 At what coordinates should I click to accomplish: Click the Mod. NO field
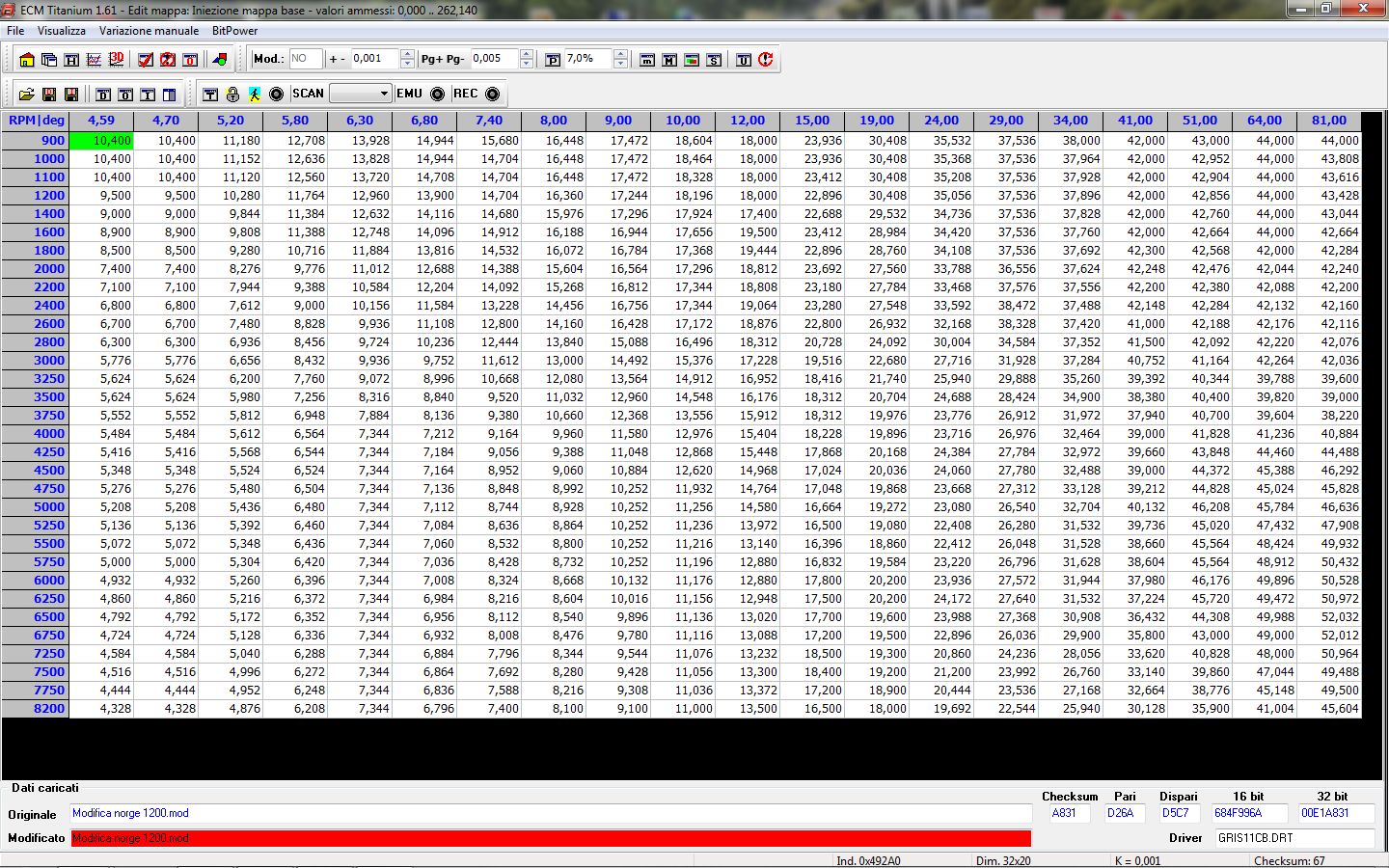(306, 59)
